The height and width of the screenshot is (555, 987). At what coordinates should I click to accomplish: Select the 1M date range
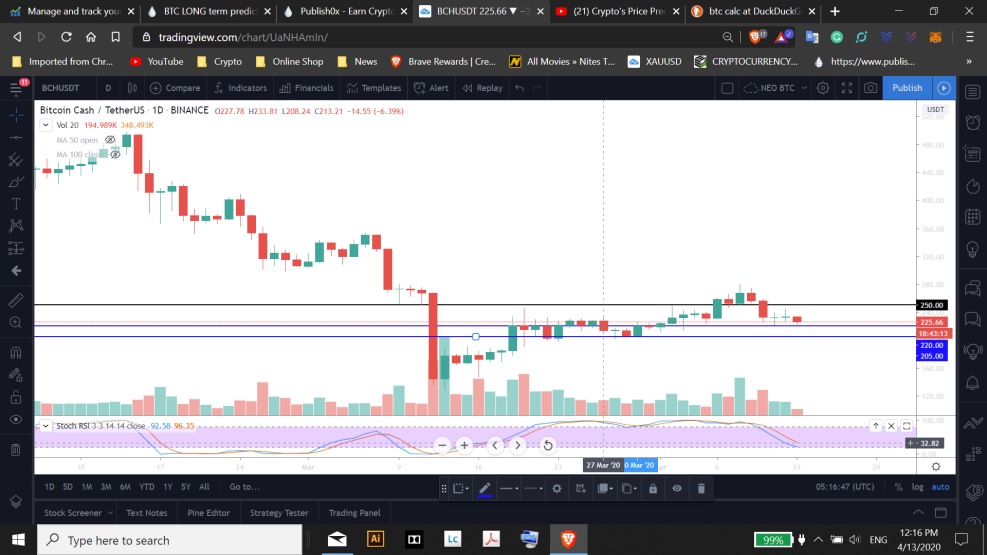87,487
